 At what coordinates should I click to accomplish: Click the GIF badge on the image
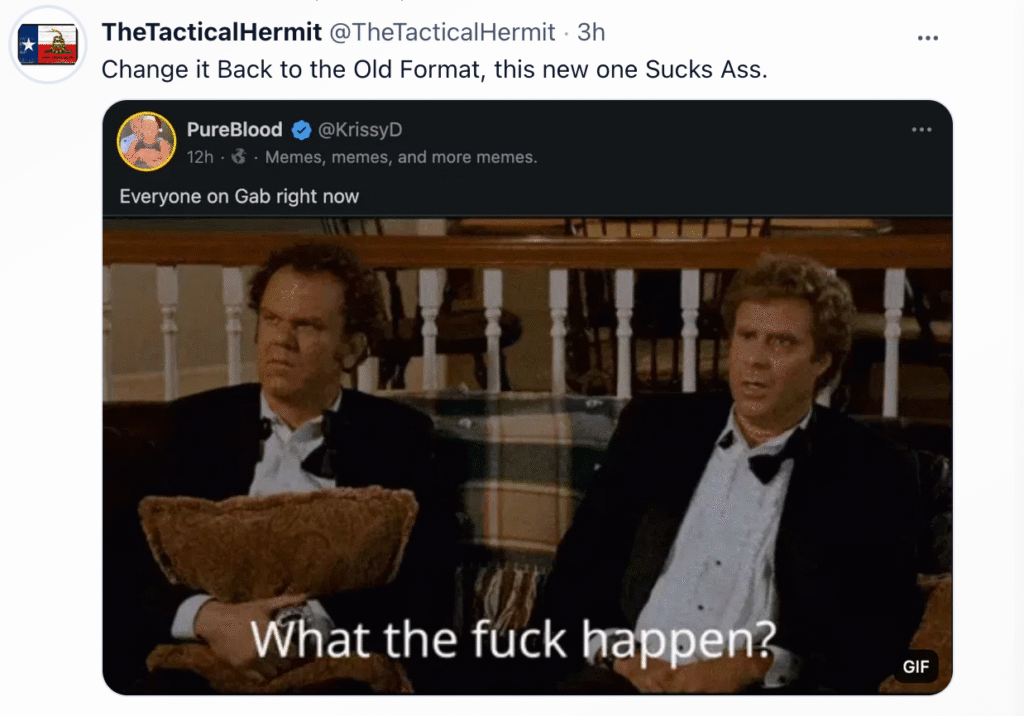pos(916,666)
